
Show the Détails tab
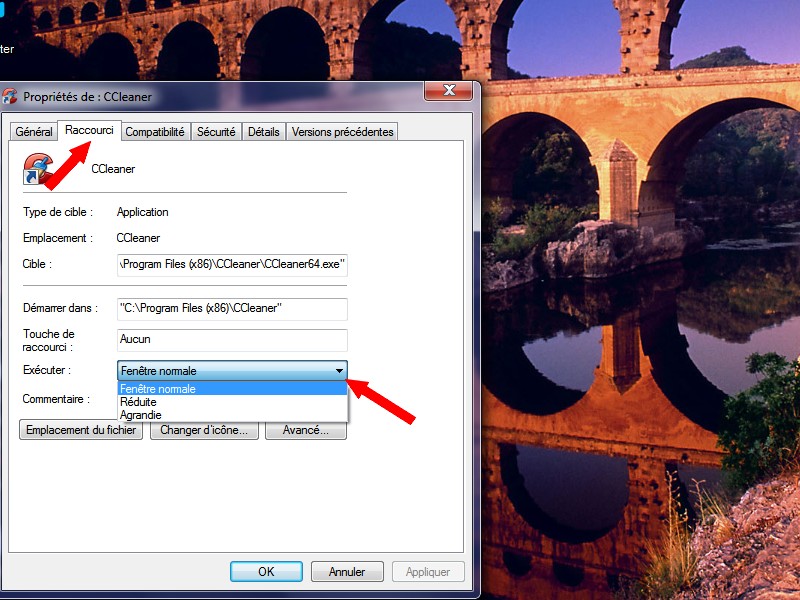(x=264, y=132)
